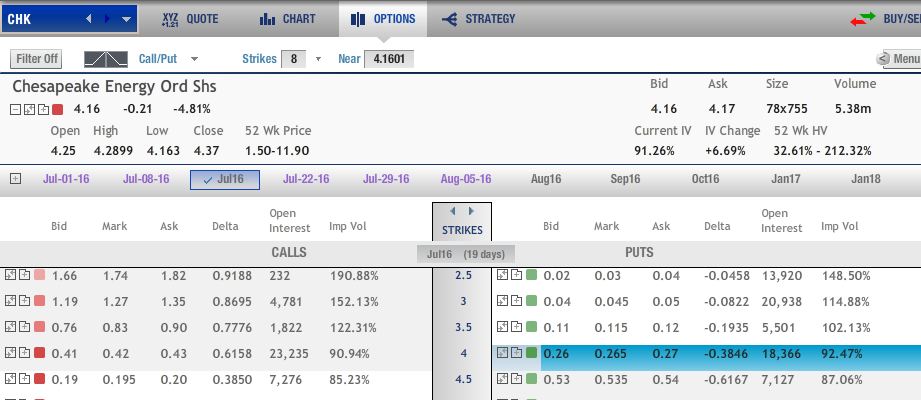Toggle the Sep16 expiration
The image size is (921, 400).
point(626,179)
